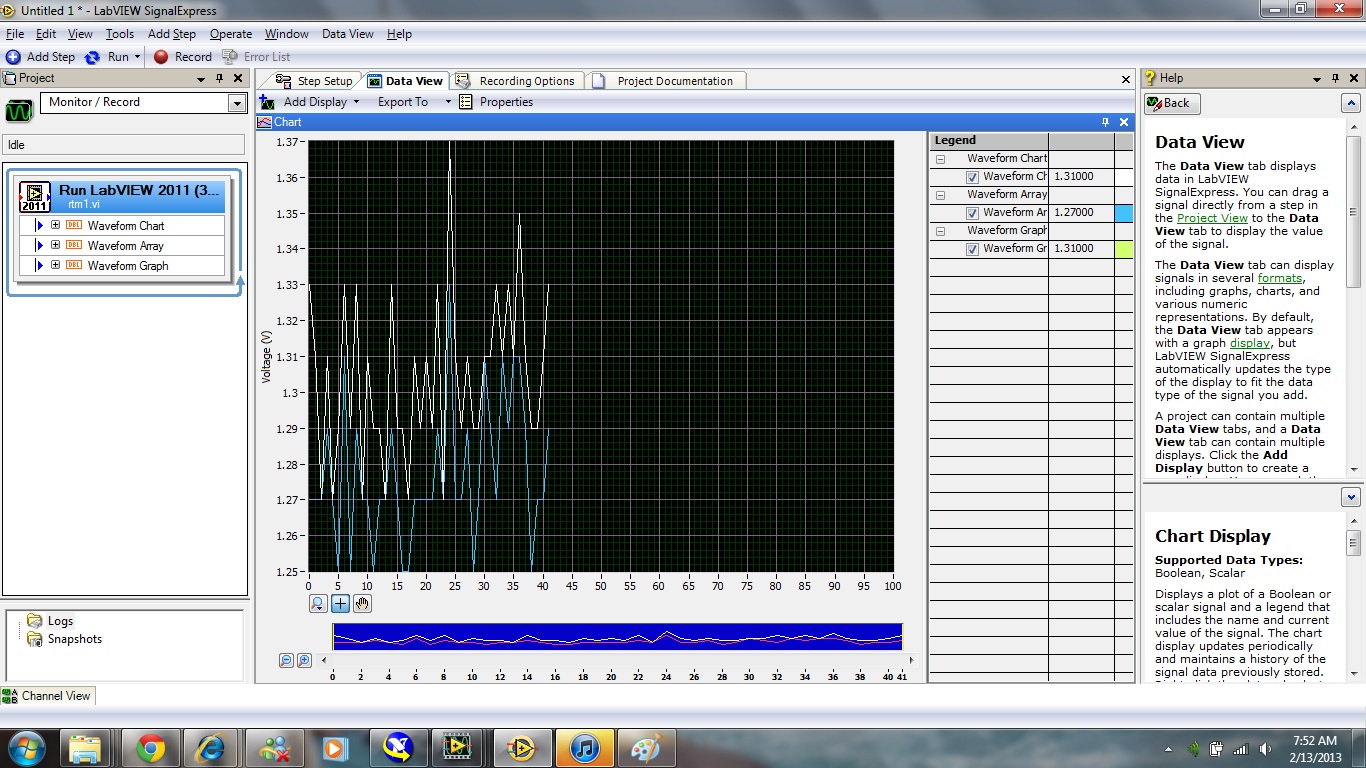Open the Error List icon
The image size is (1366, 768).
click(x=230, y=57)
